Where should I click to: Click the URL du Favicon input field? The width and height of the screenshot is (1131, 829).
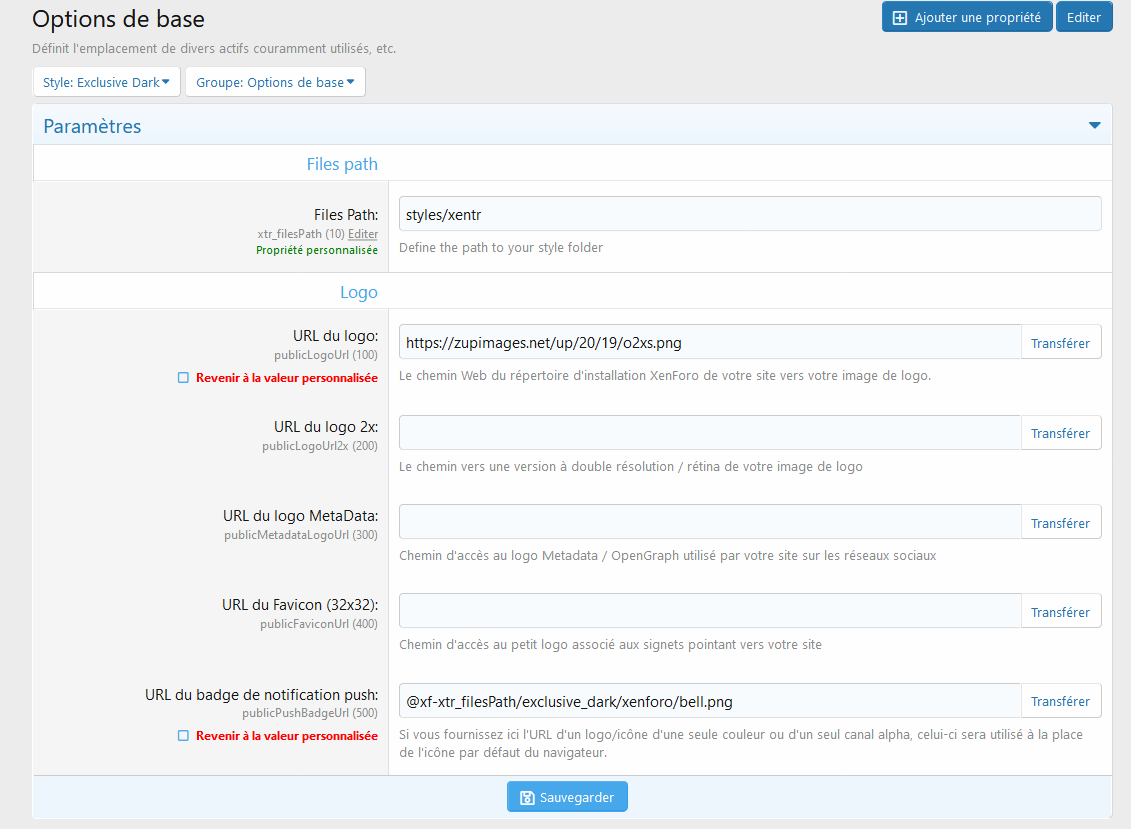(x=710, y=611)
